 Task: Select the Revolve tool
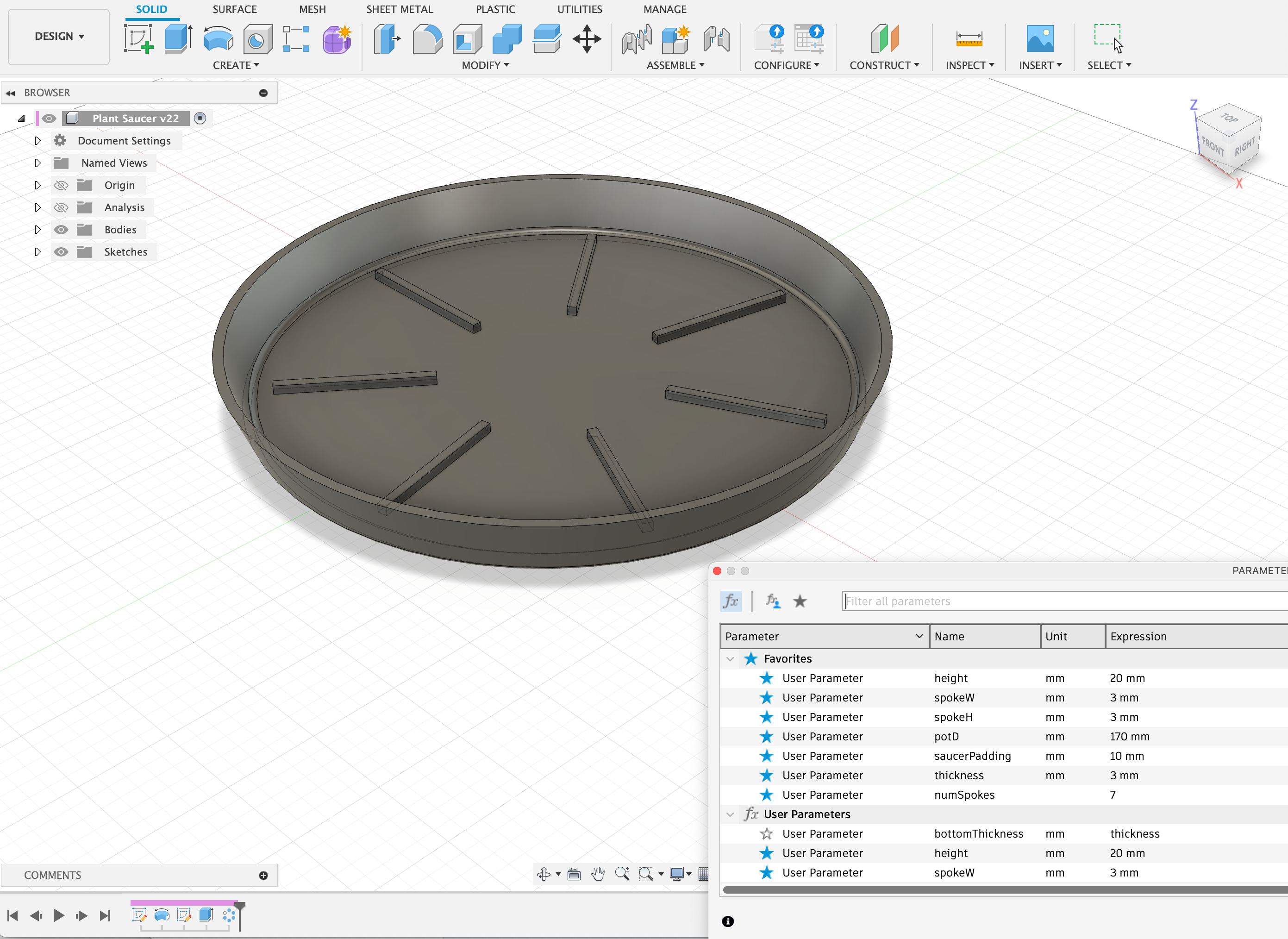(x=218, y=39)
